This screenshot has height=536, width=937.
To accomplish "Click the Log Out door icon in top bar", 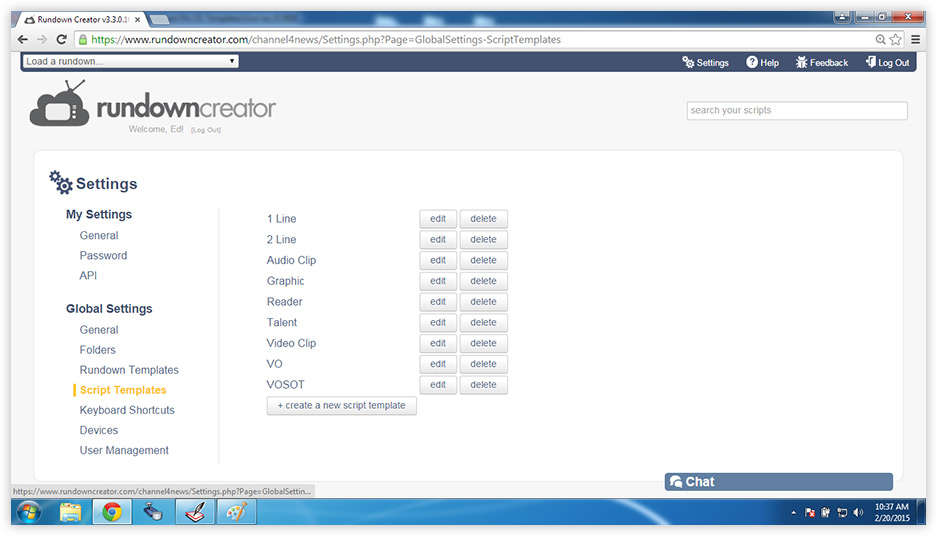I will click(871, 62).
